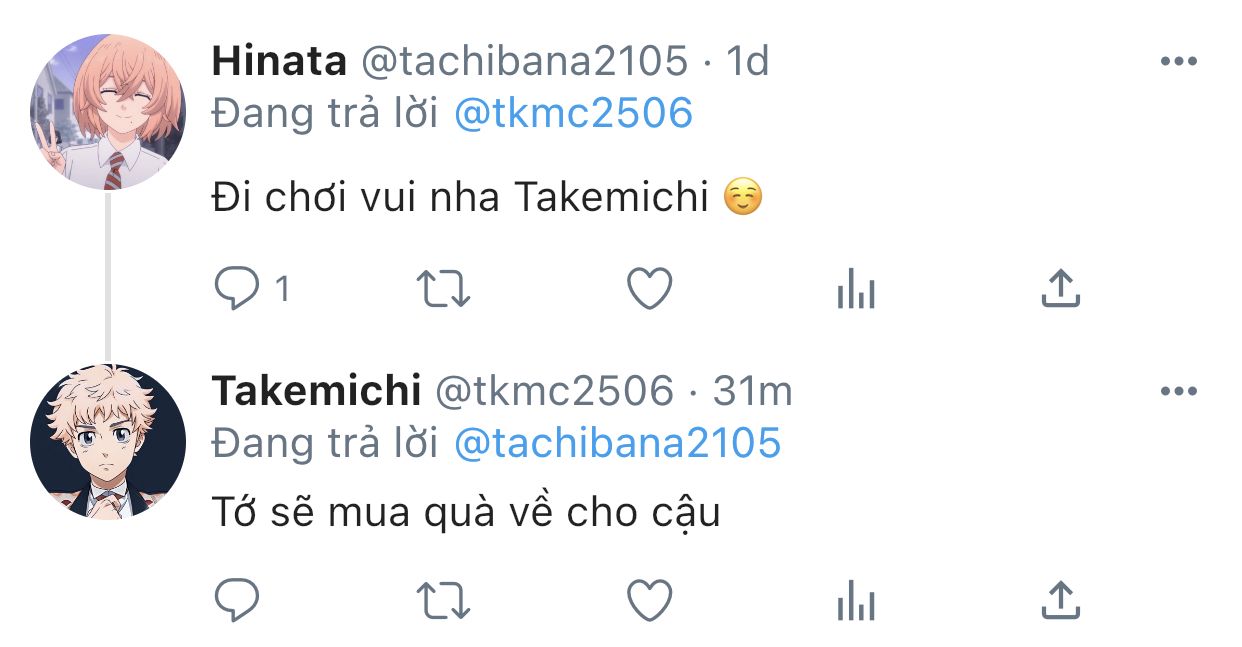Like Takemichi's tweet with heart icon

point(649,600)
